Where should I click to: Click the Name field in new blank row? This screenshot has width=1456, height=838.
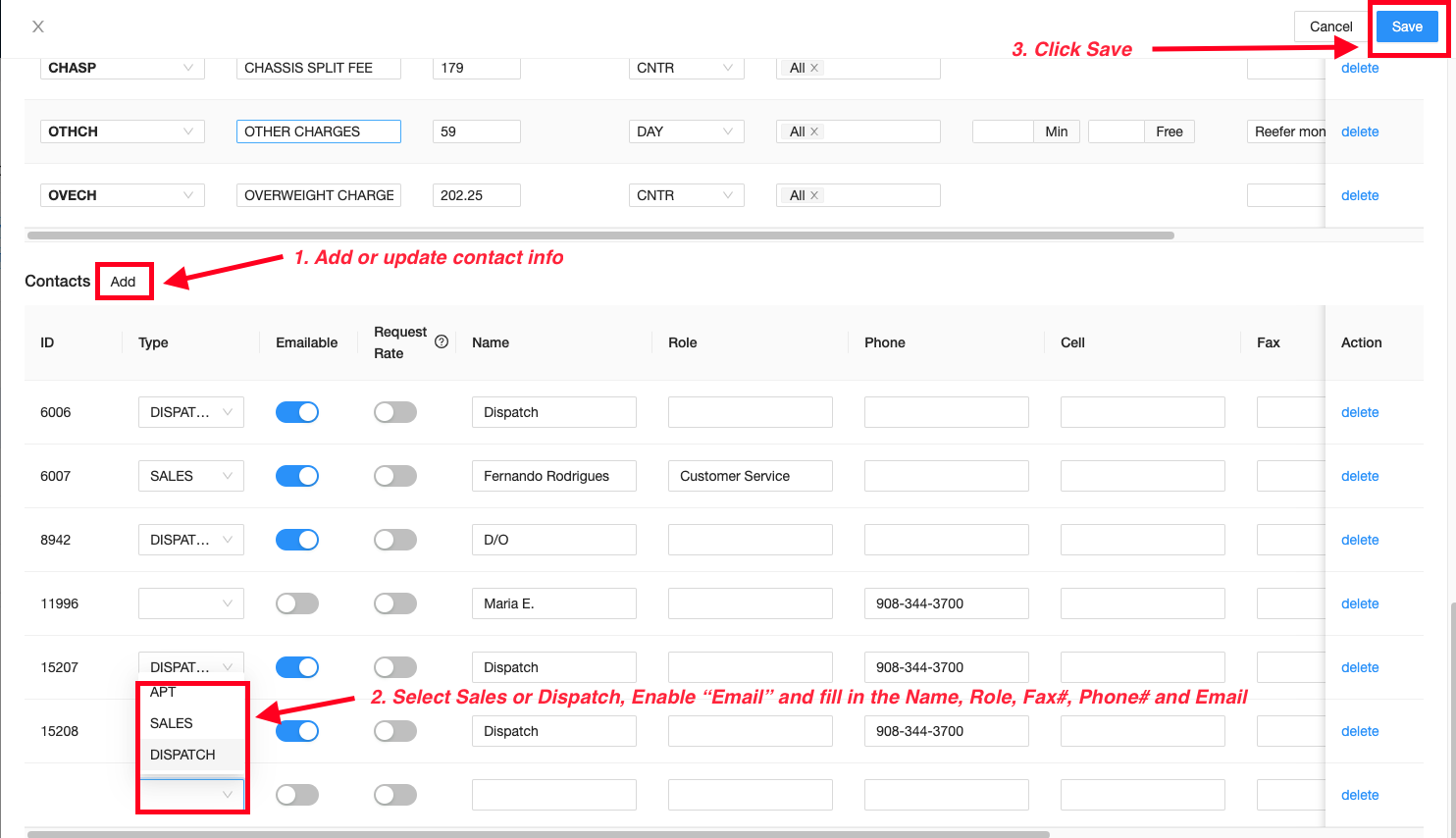coord(553,795)
